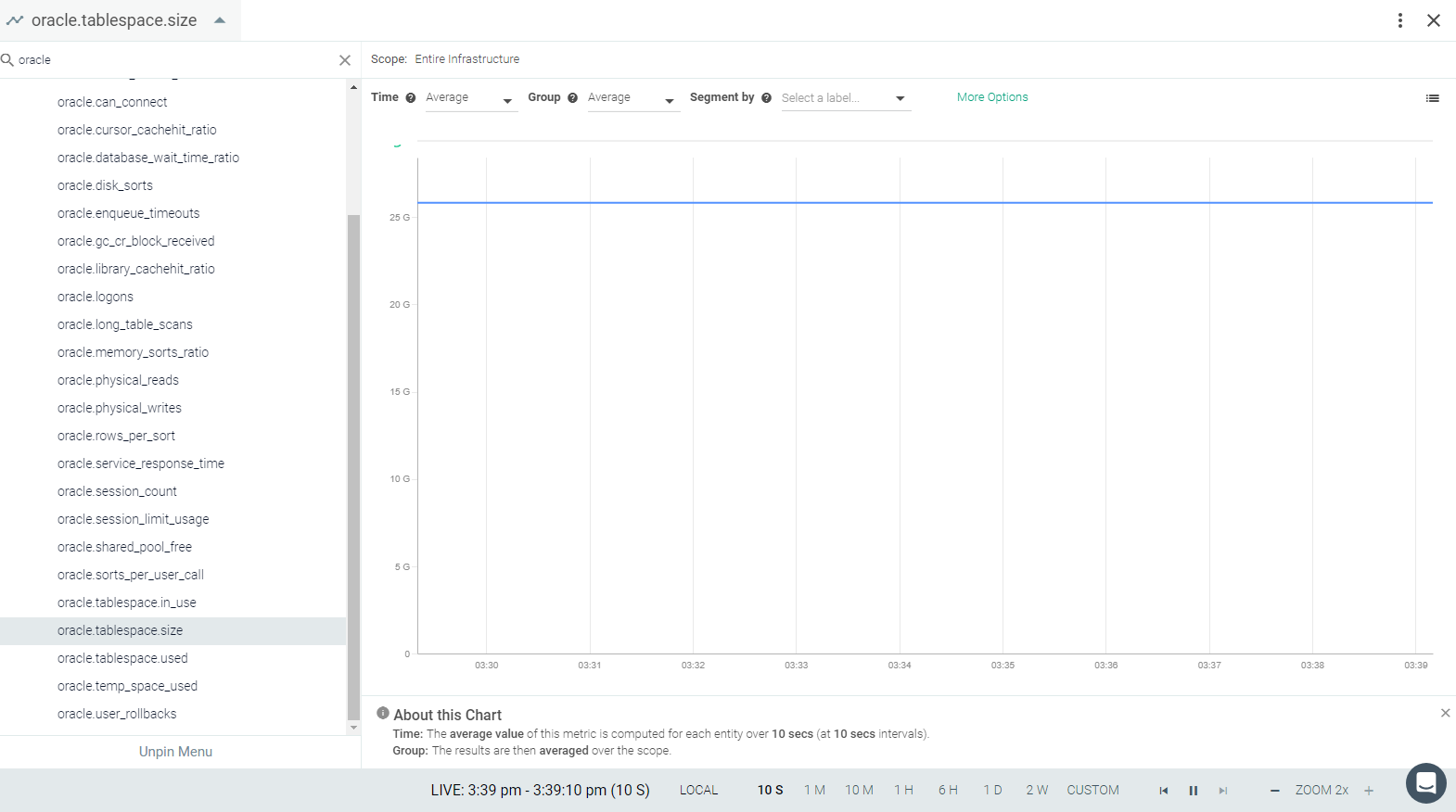Unpin the metrics menu
This screenshot has width=1456, height=812.
click(175, 752)
